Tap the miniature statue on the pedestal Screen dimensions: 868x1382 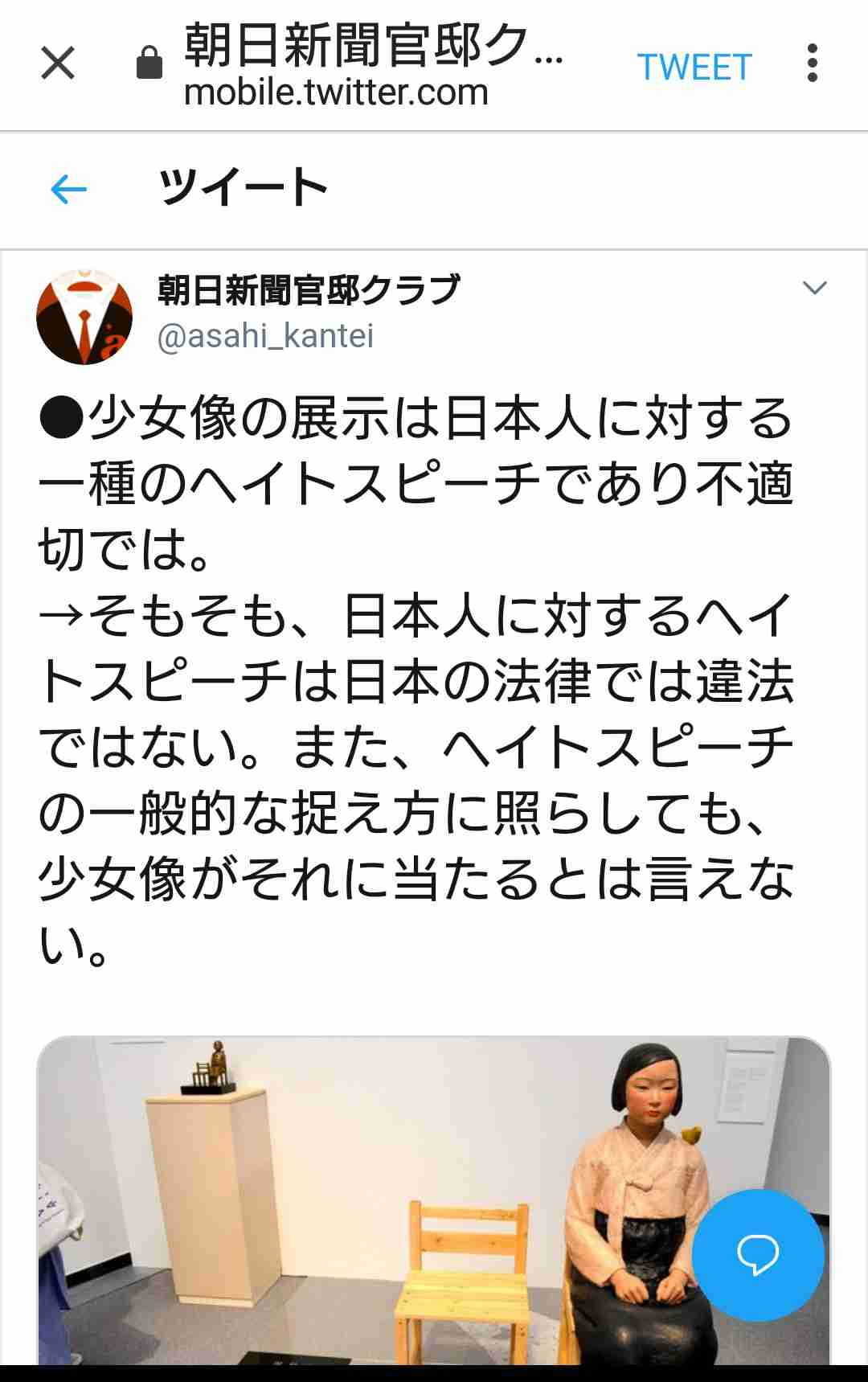(x=211, y=1068)
